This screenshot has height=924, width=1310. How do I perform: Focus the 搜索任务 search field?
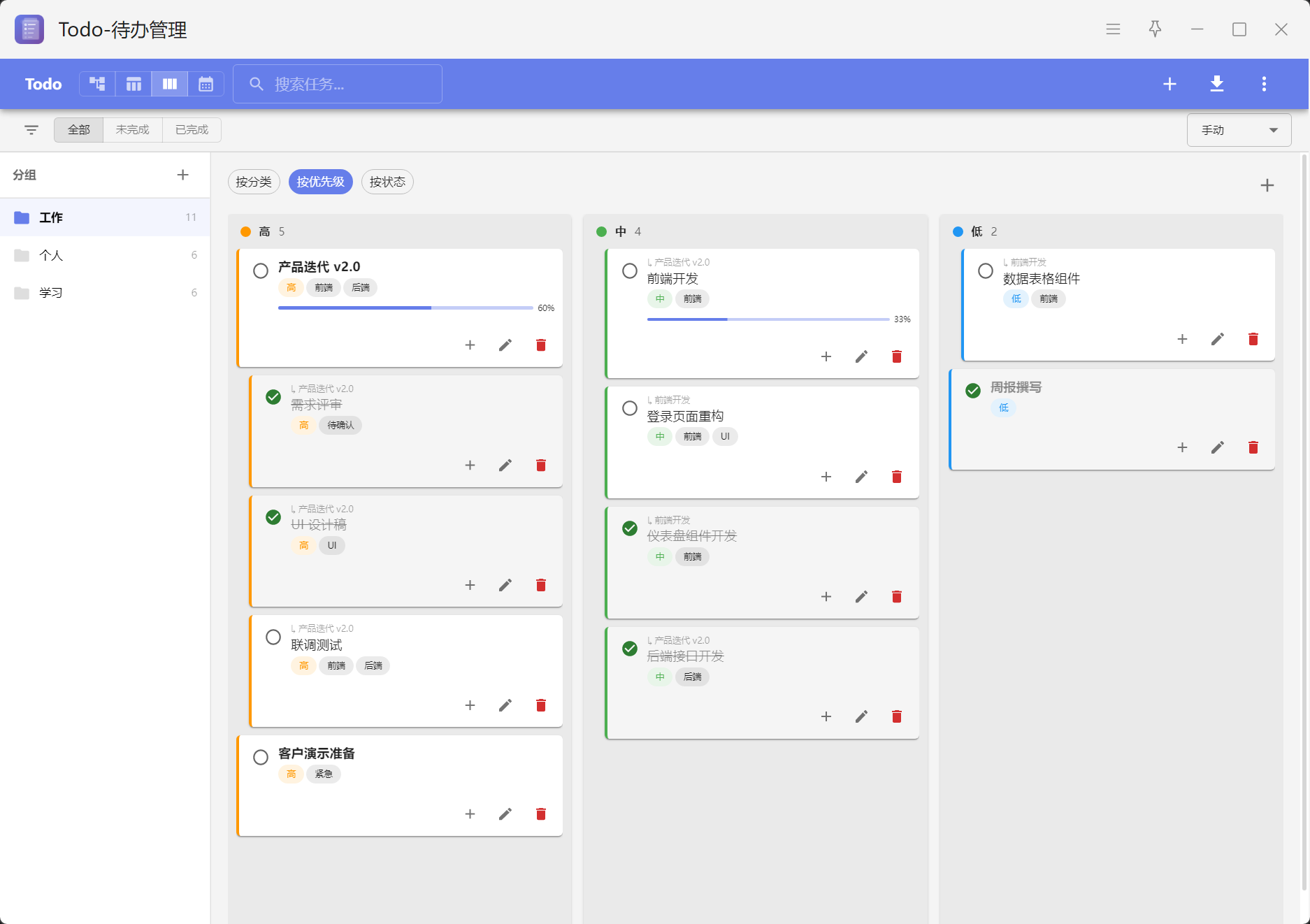tap(338, 84)
